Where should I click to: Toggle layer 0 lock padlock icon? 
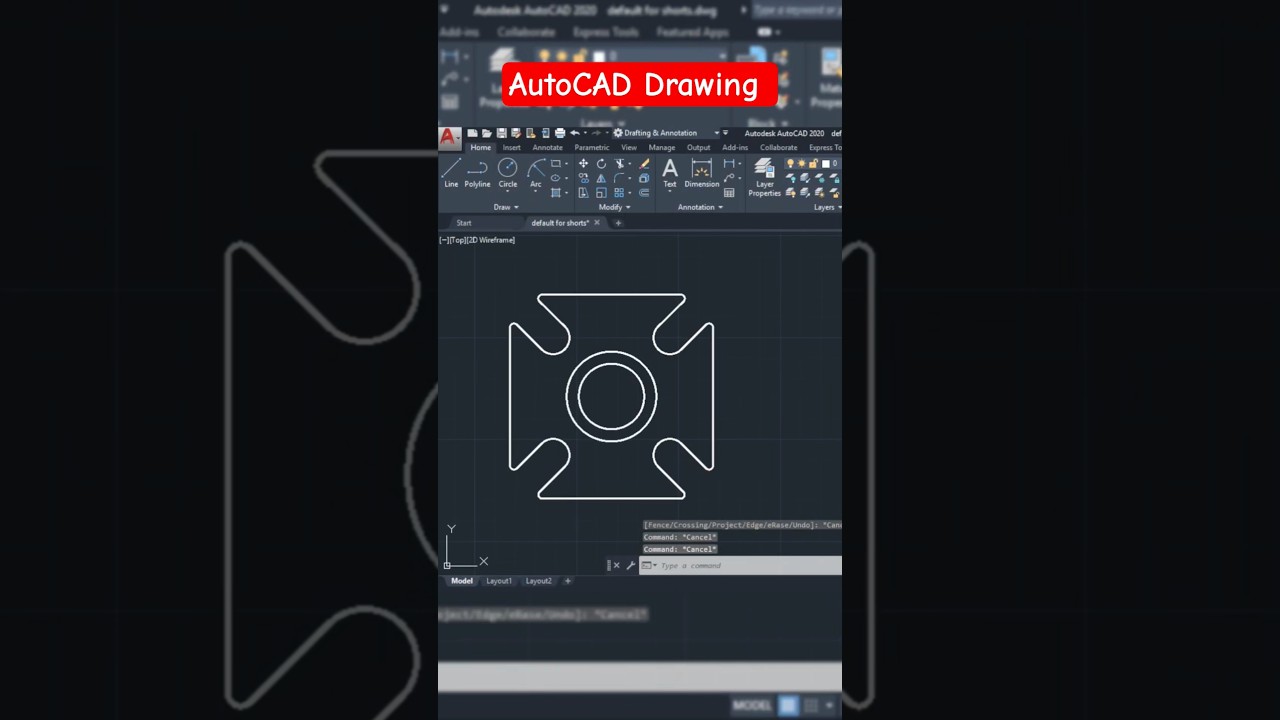pyautogui.click(x=813, y=163)
